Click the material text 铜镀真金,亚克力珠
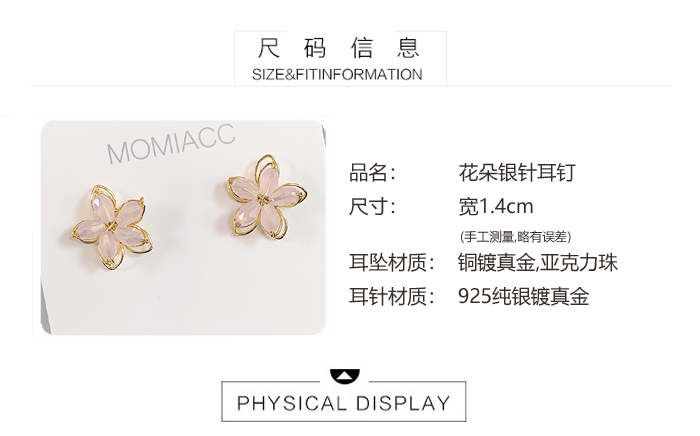Screen dimensions: 700x436 (x=538, y=263)
